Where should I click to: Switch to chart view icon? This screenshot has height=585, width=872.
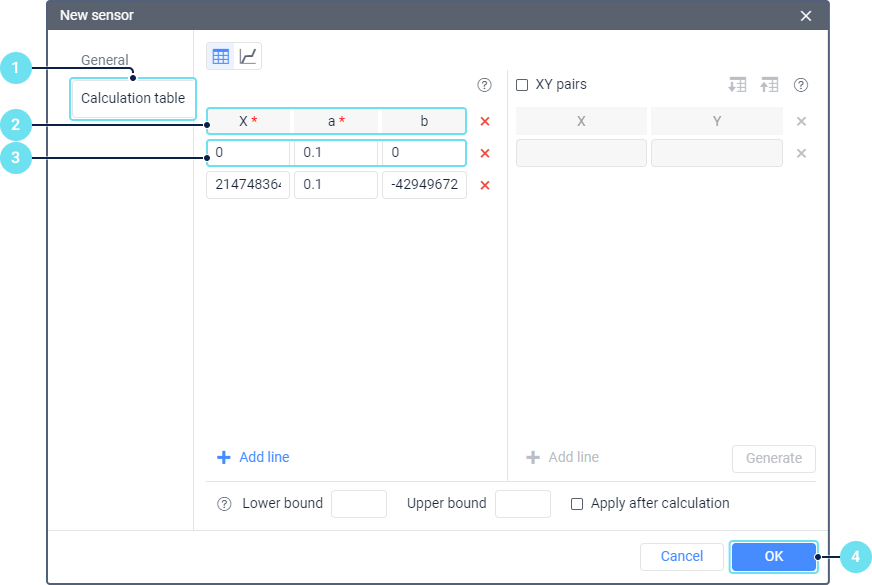pyautogui.click(x=247, y=57)
